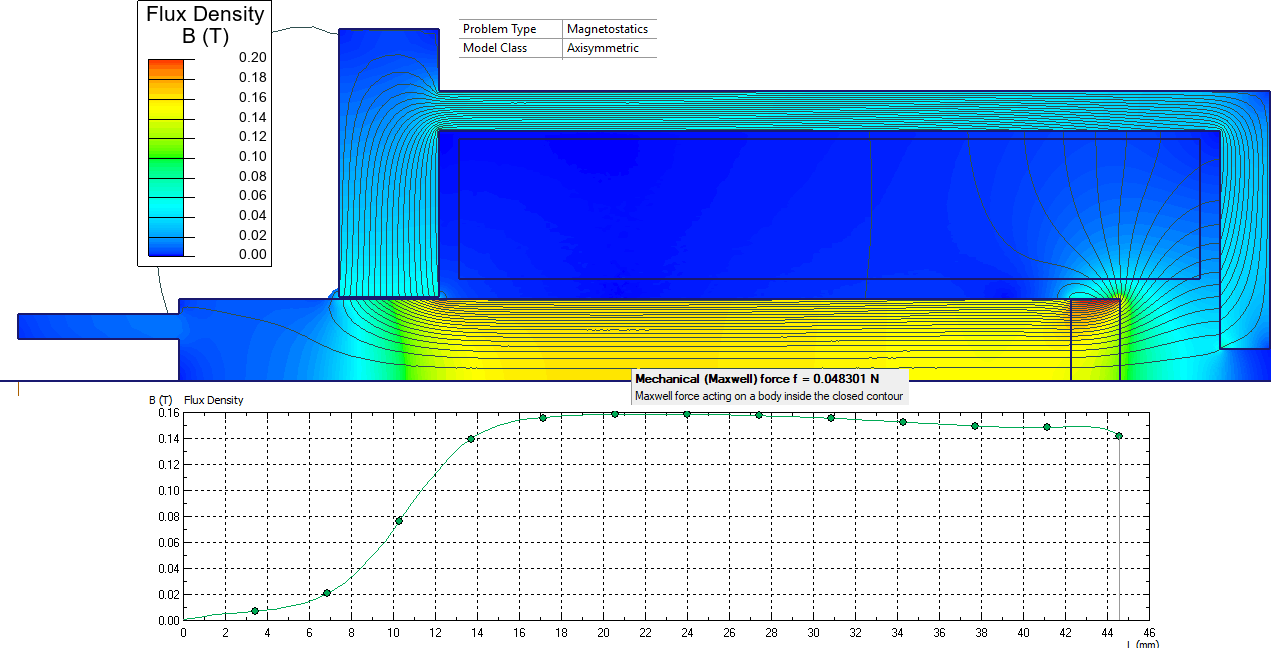Select the last data point near 44.5 mm
This screenshot has height=648, width=1278.
click(x=1119, y=436)
